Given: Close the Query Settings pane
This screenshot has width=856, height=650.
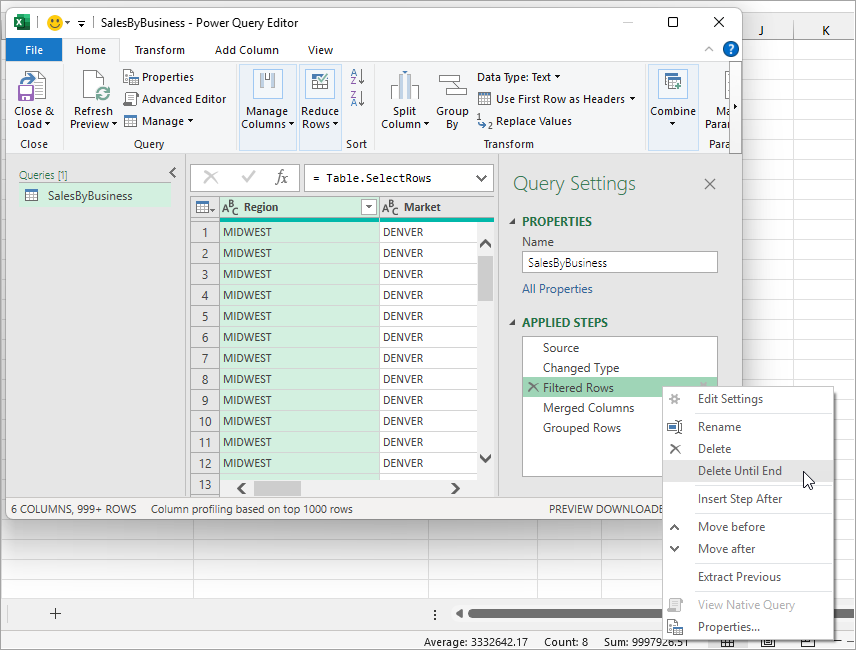Looking at the screenshot, I should click(x=710, y=184).
